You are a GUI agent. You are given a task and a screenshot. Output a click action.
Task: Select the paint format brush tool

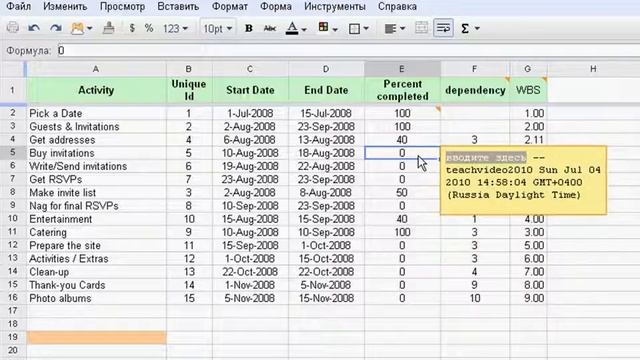pyautogui.click(x=109, y=28)
